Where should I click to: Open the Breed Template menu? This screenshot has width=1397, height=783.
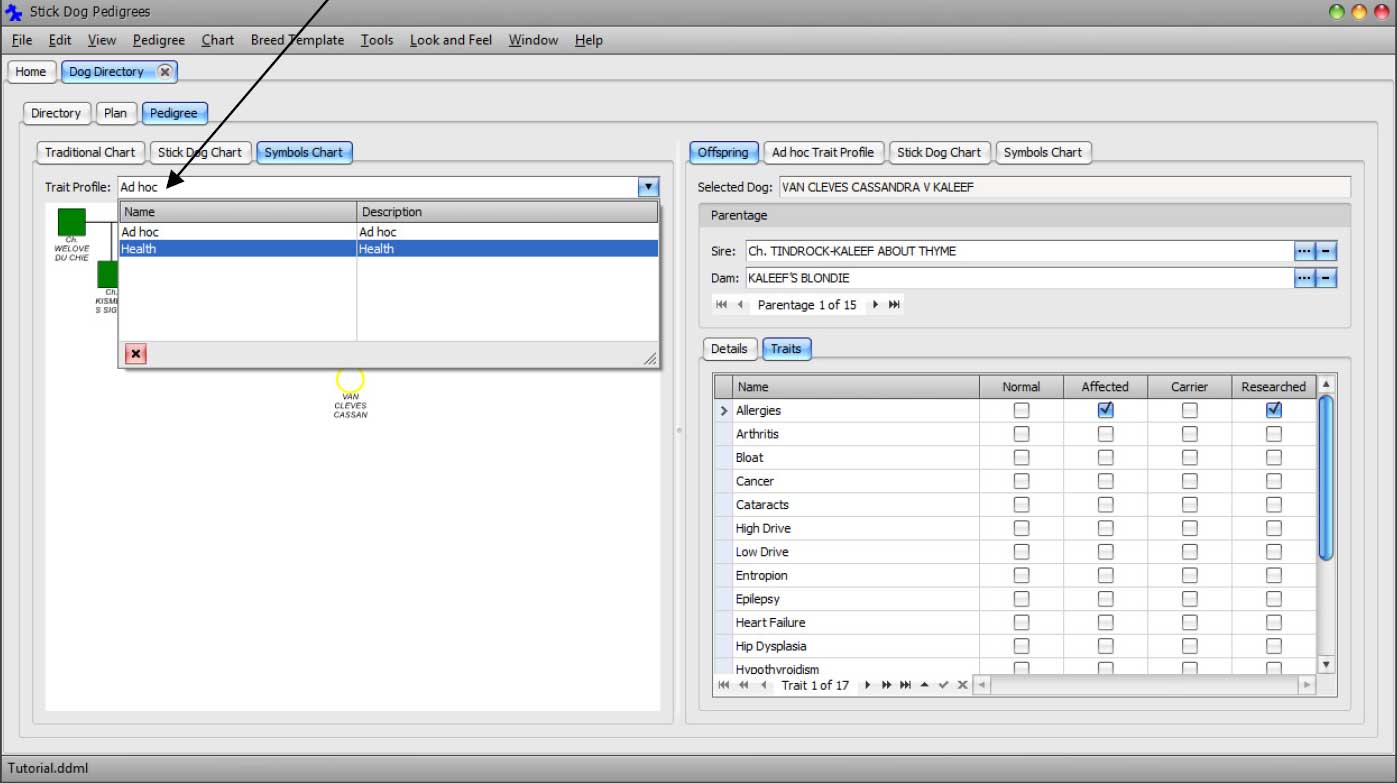click(297, 40)
